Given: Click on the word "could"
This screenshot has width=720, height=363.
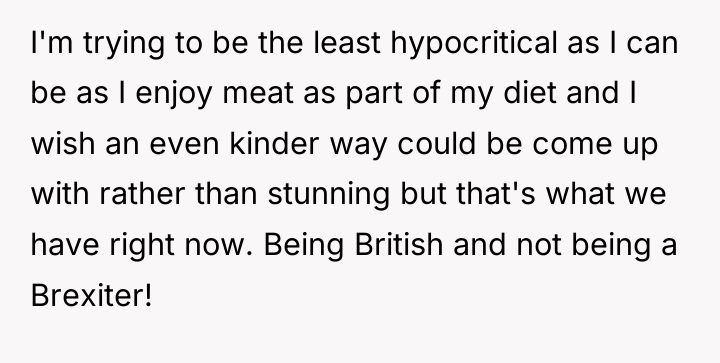Looking at the screenshot, I should [x=436, y=143].
